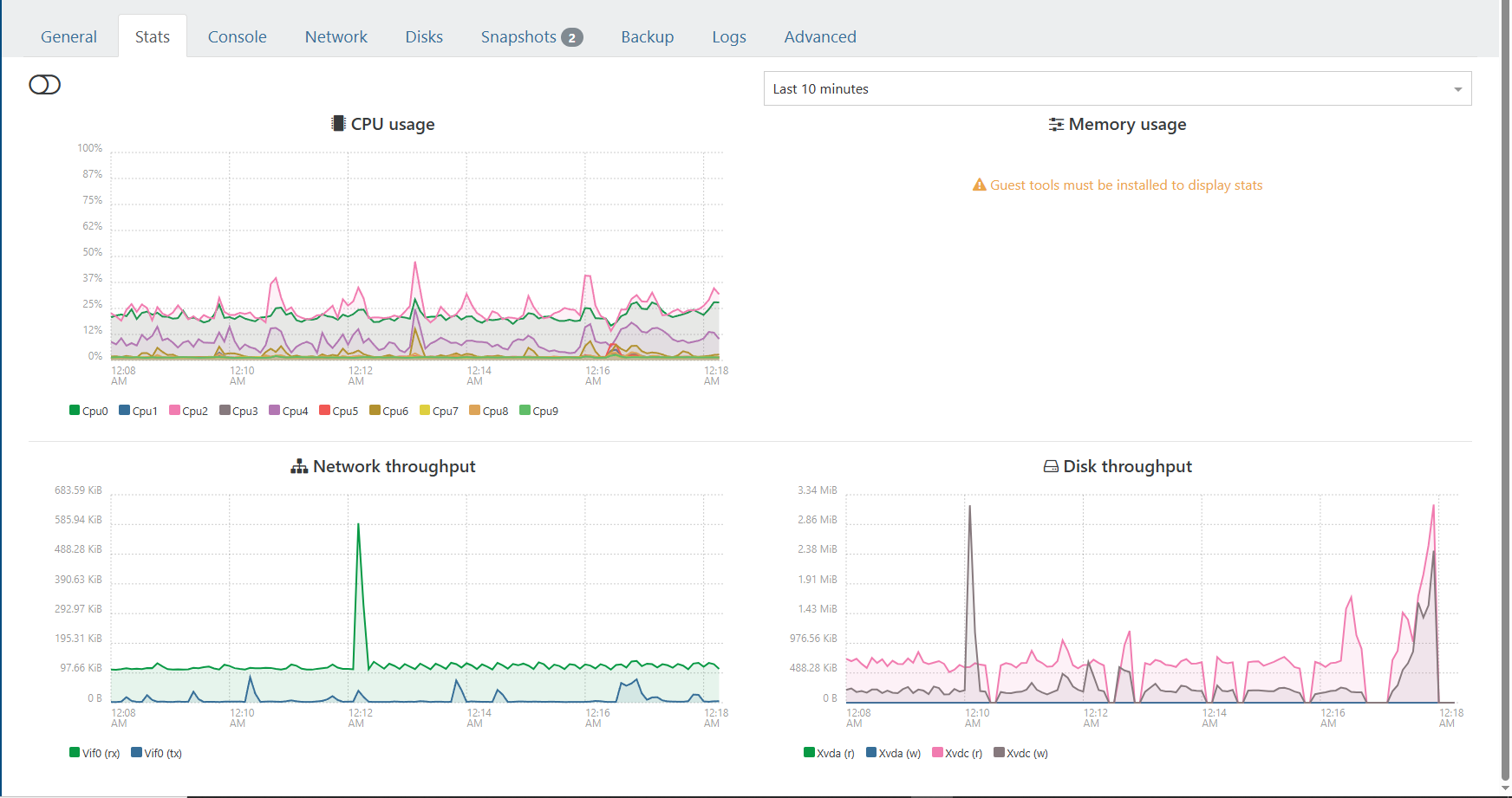Go to the Snapshots tab
This screenshot has height=798, width=1512.
(518, 36)
